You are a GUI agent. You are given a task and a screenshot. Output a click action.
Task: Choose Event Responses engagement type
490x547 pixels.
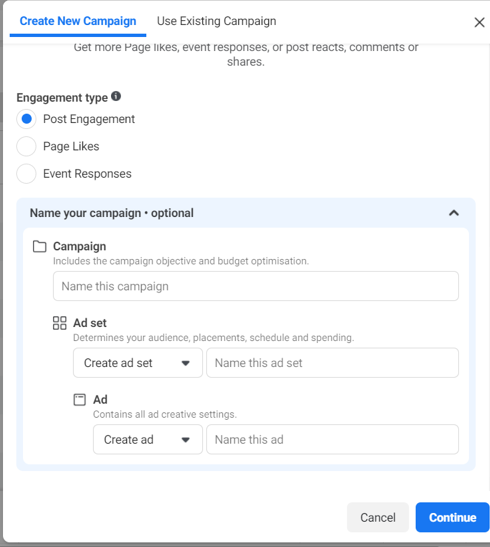27,173
